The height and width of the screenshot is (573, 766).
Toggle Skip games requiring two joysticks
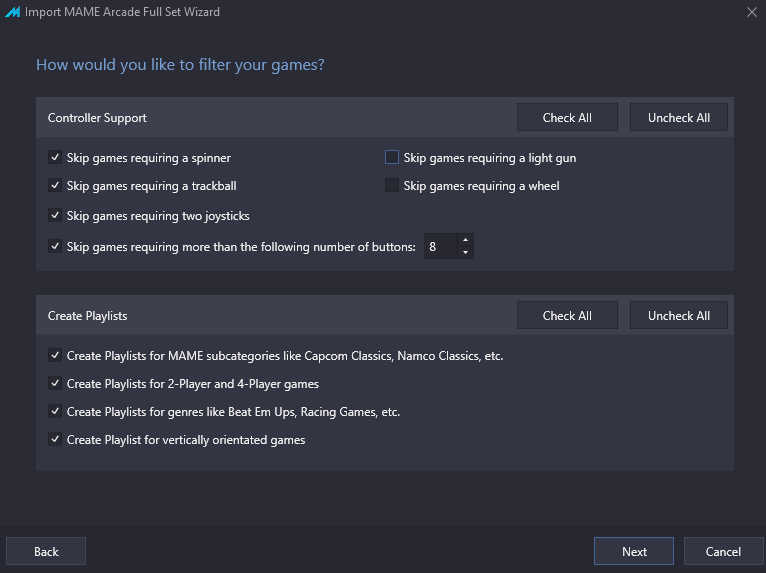click(55, 215)
